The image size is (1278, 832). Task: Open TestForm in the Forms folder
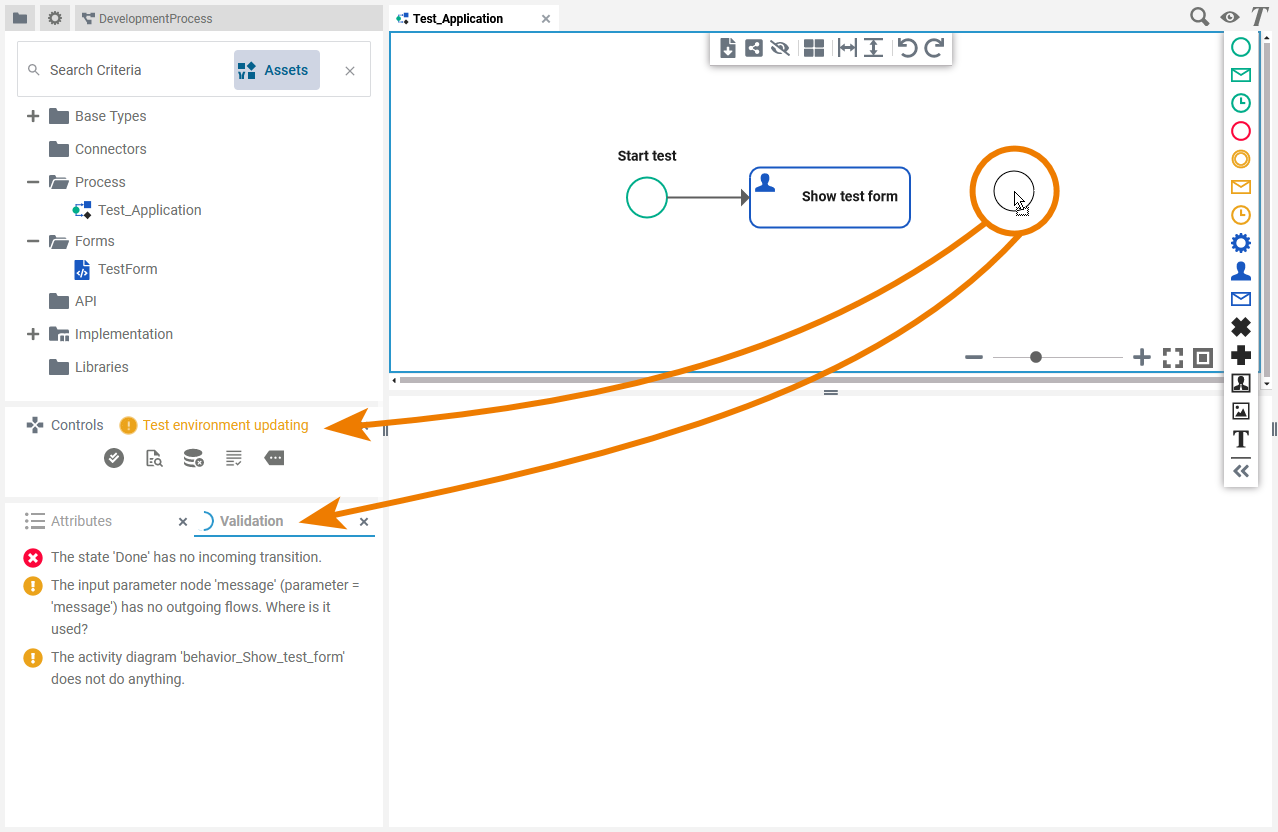click(x=127, y=269)
